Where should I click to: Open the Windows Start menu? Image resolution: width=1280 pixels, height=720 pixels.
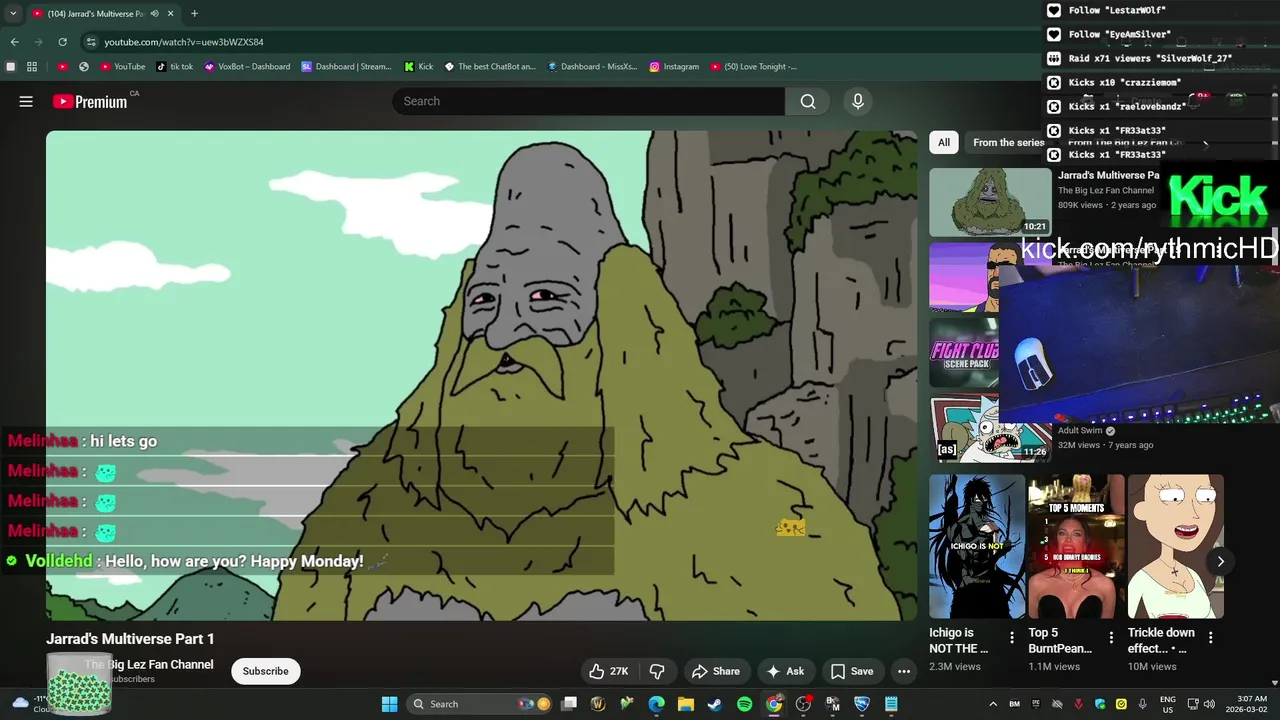(389, 704)
